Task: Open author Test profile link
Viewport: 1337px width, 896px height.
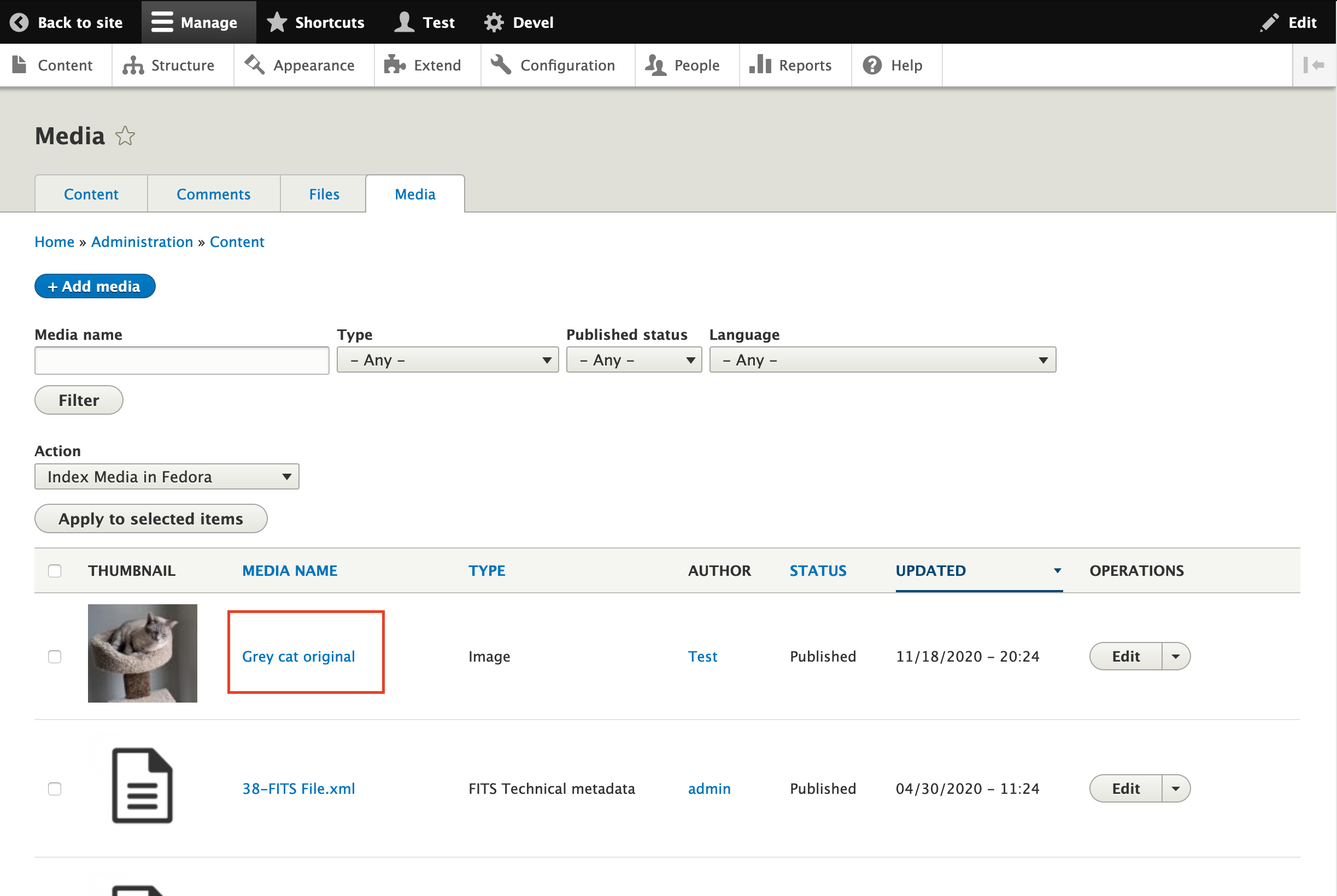Action: [x=702, y=657]
